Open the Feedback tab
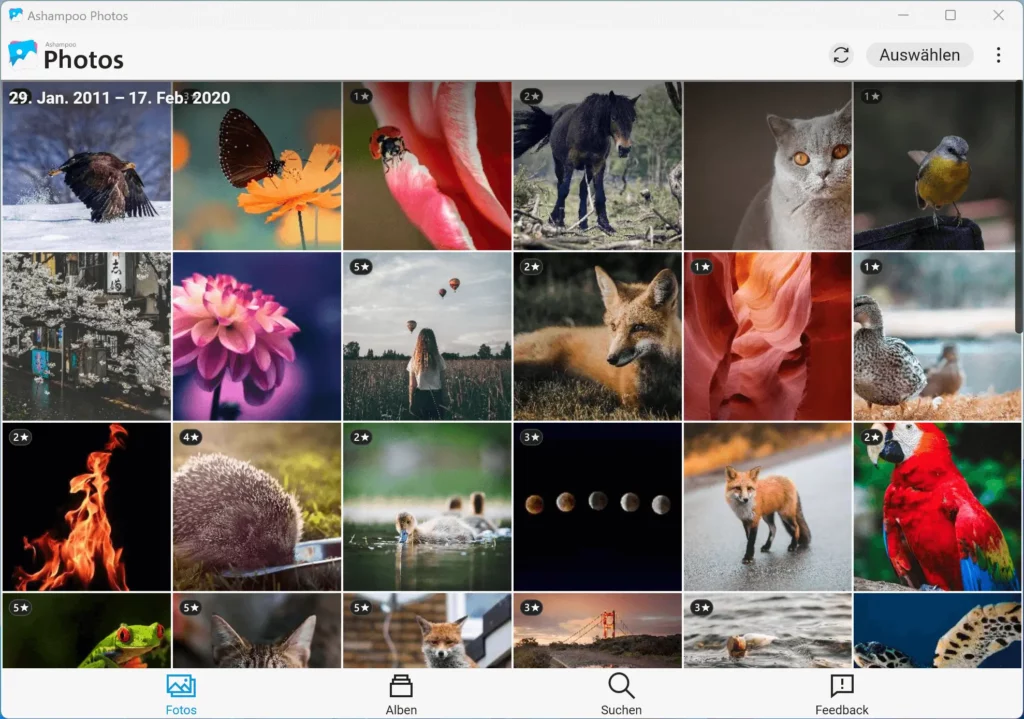Image resolution: width=1024 pixels, height=719 pixels. point(842,695)
